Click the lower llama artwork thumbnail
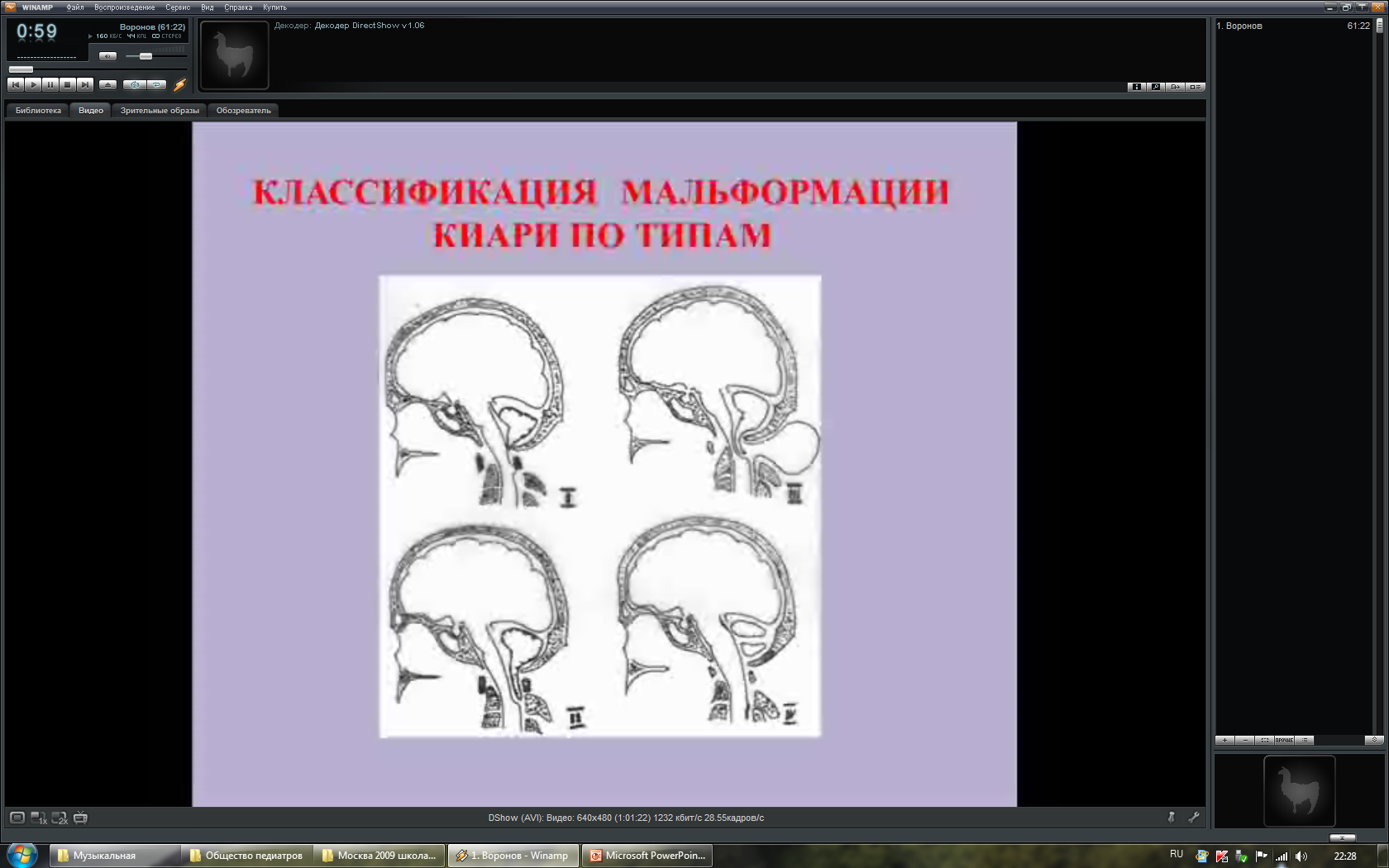The height and width of the screenshot is (868, 1389). coord(1299,791)
